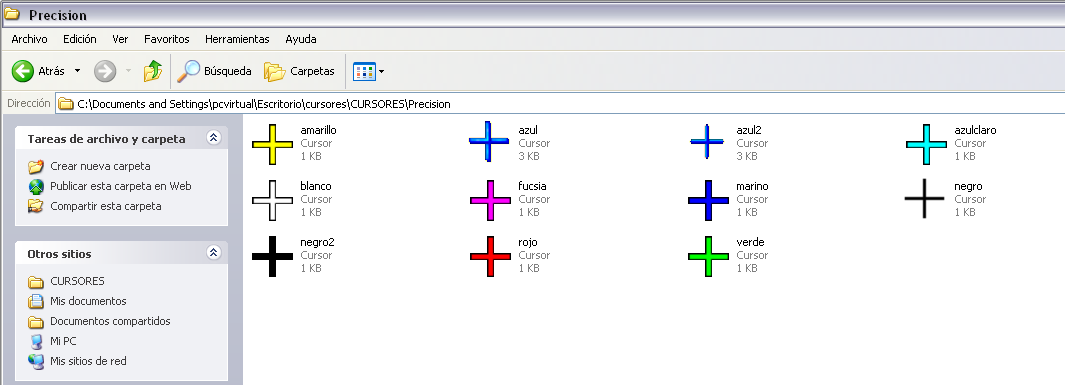The height and width of the screenshot is (385, 1065).
Task: Click the address path input field
Action: coord(560,104)
